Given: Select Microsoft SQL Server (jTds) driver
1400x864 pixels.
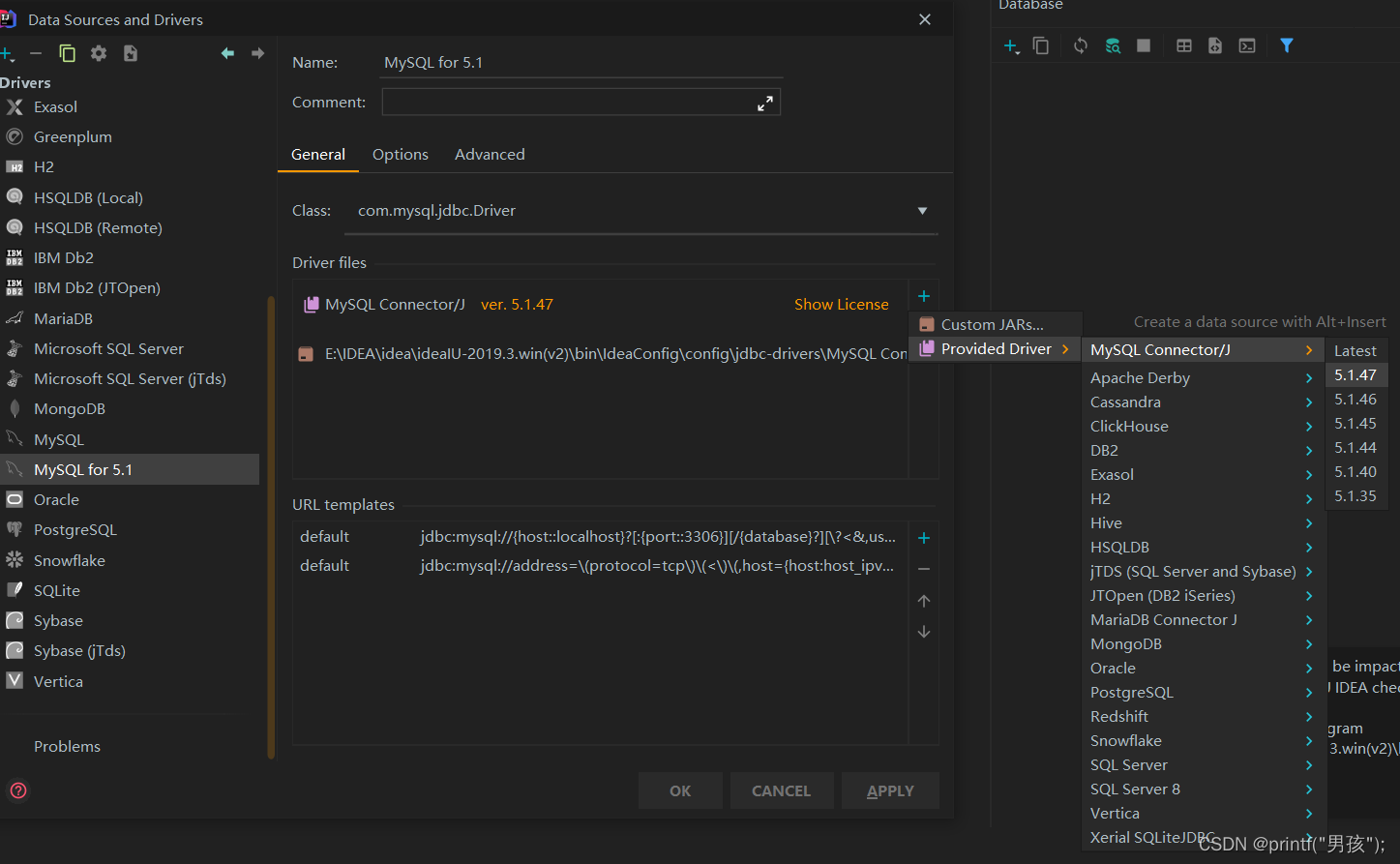Looking at the screenshot, I should (130, 378).
